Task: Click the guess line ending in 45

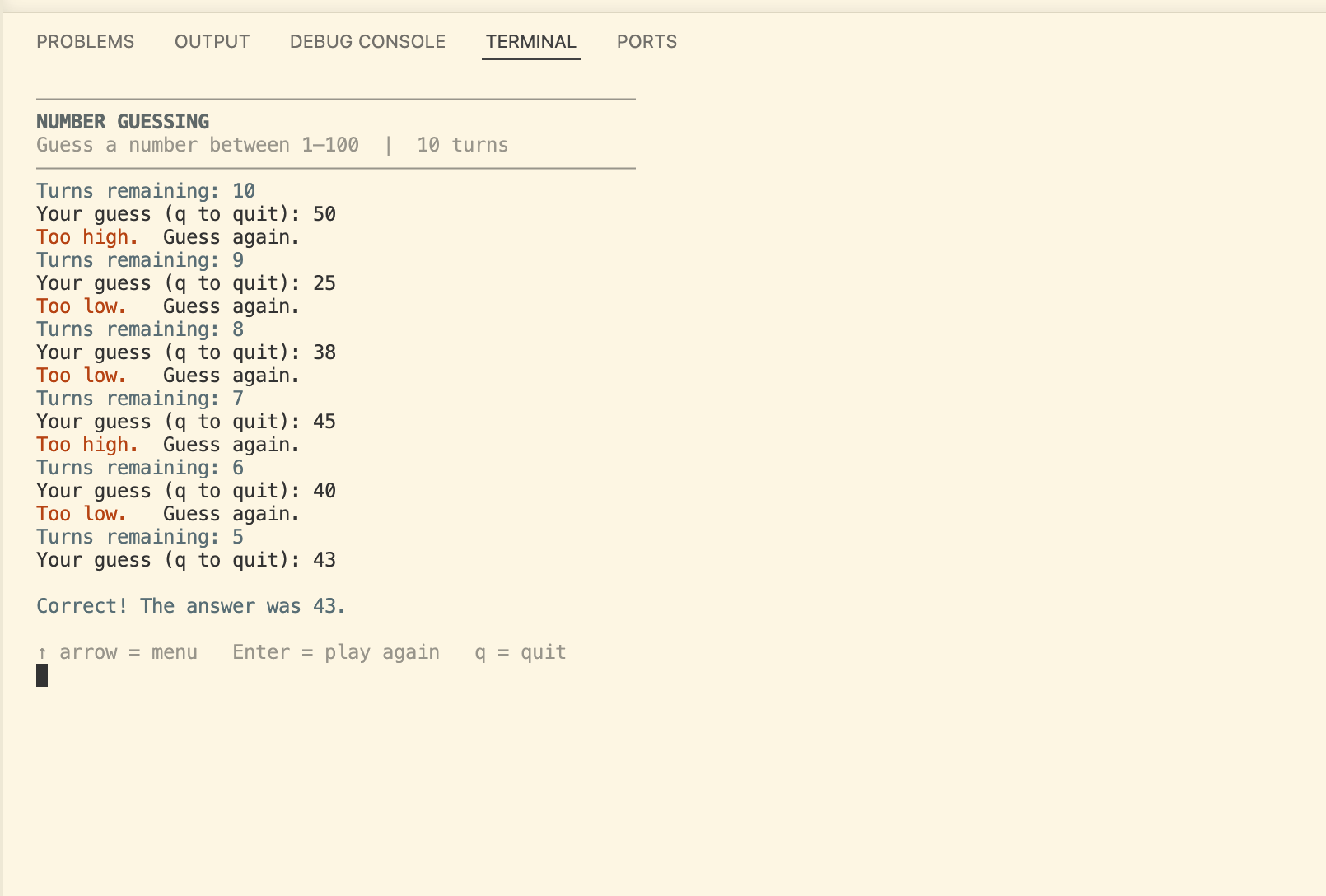Action: 186,422
